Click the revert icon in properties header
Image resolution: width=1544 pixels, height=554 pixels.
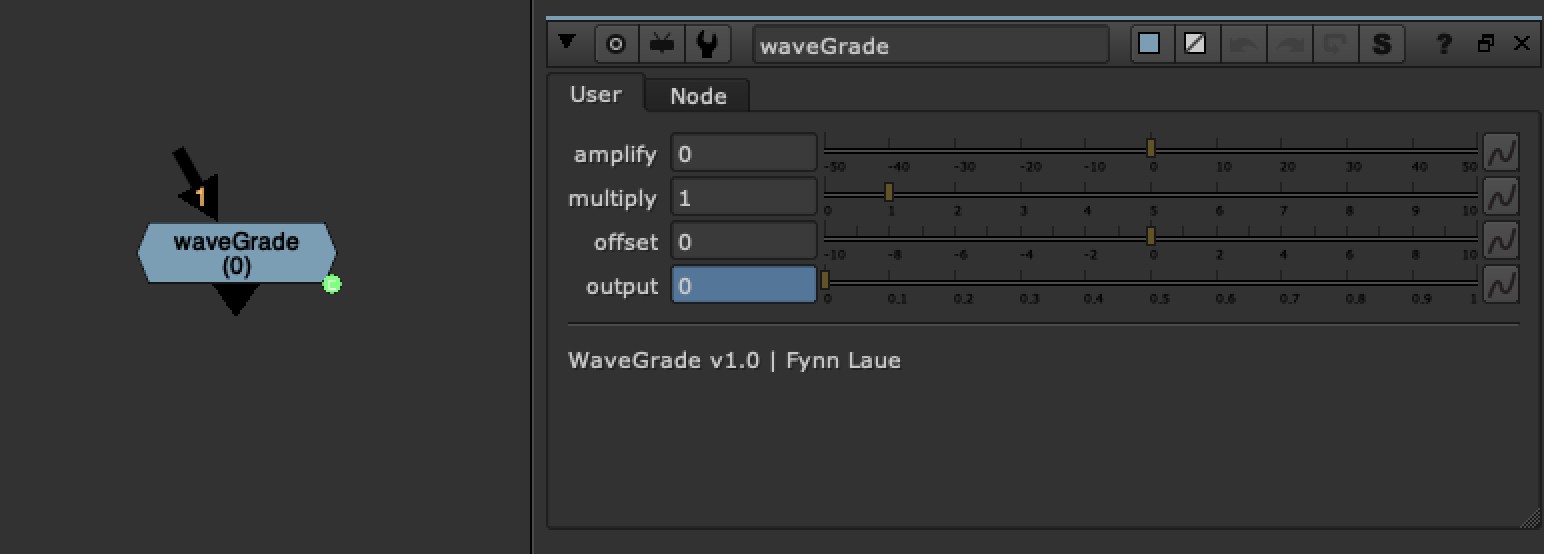[1335, 44]
